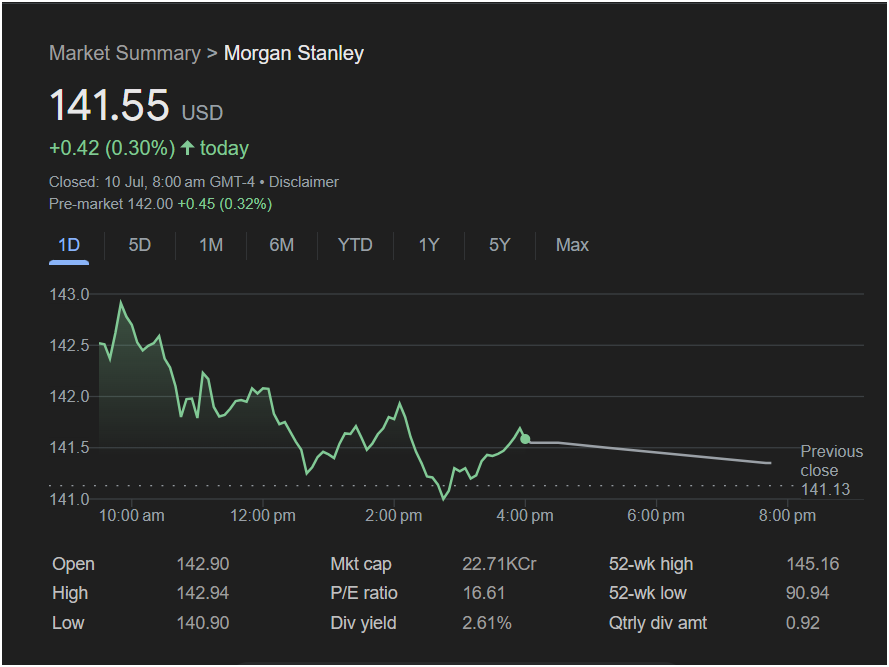Click the Low value 140.90
Image resolution: width=889 pixels, height=667 pixels.
click(203, 623)
